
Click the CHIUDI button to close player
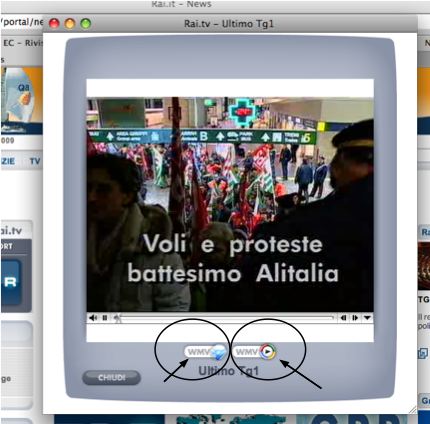[112, 378]
